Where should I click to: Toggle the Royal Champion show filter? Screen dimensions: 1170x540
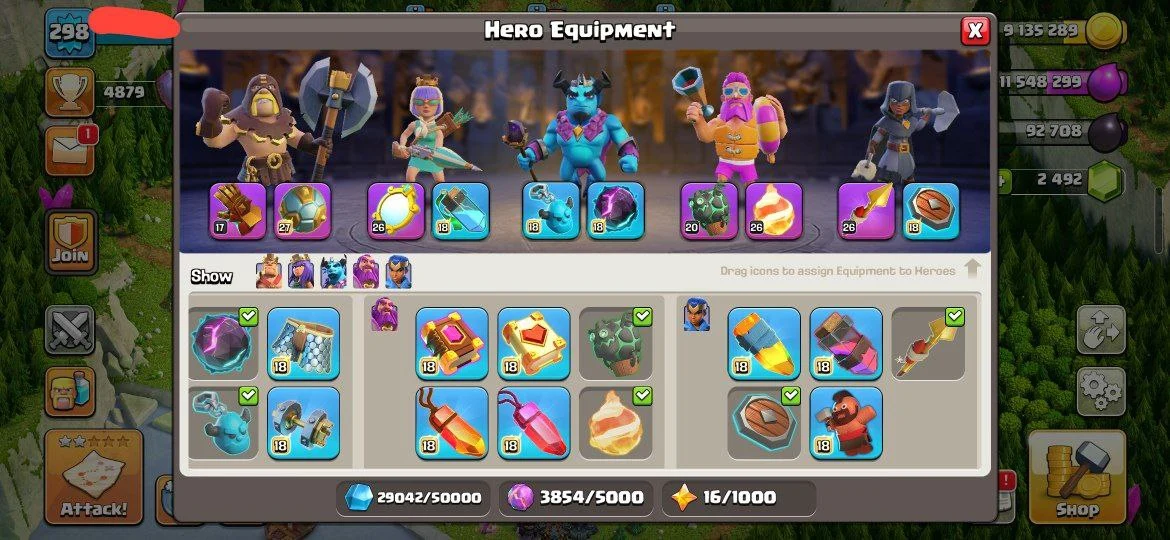click(x=398, y=272)
